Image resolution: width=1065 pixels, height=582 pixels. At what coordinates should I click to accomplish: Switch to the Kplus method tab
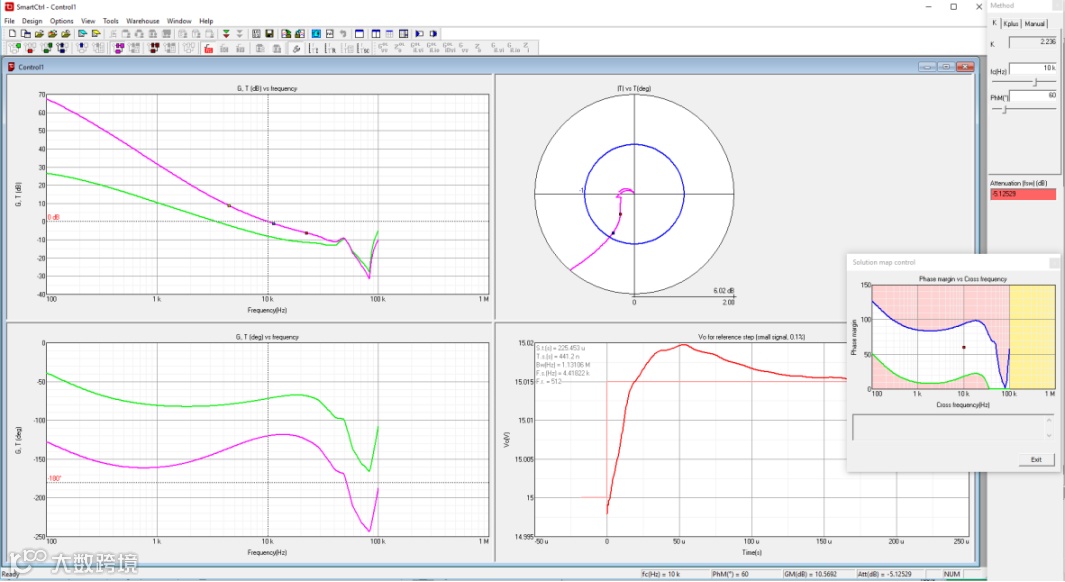1011,24
